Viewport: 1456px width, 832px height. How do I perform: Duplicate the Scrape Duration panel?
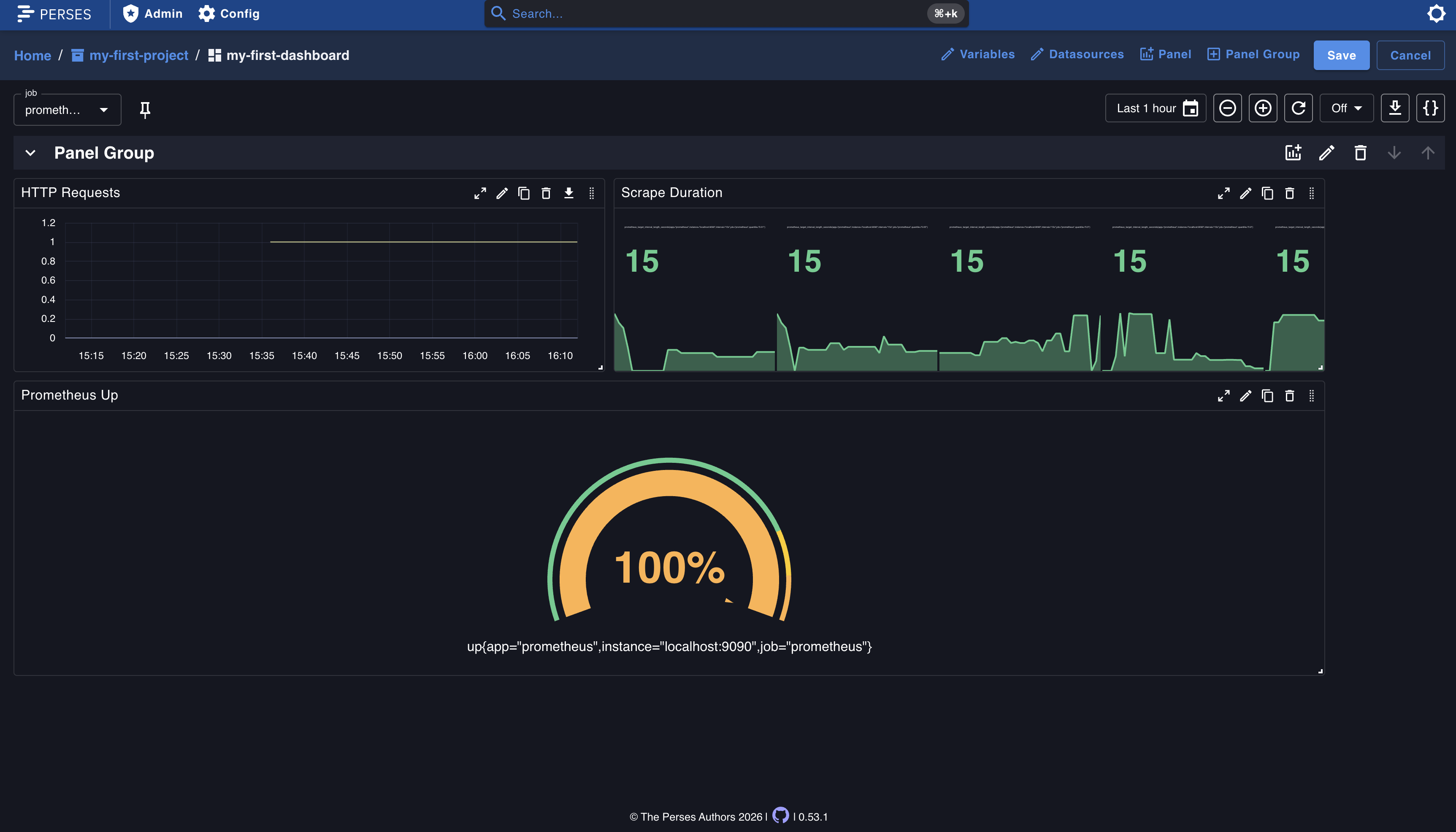[x=1267, y=193]
